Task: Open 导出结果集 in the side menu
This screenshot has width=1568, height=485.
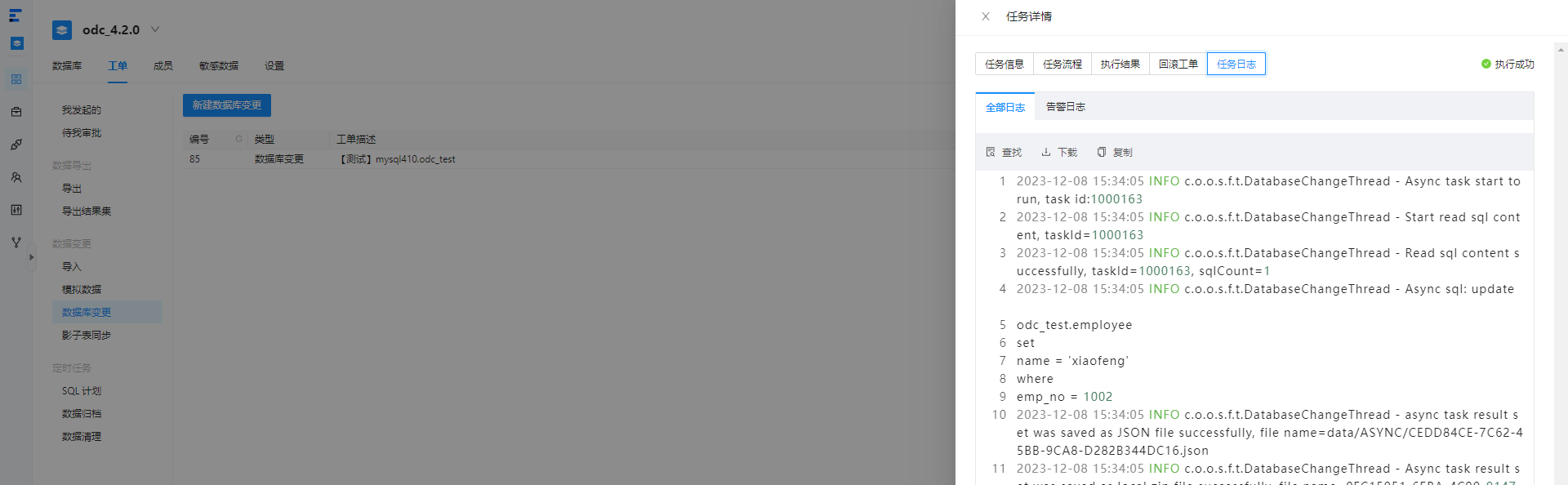Action: 87,211
